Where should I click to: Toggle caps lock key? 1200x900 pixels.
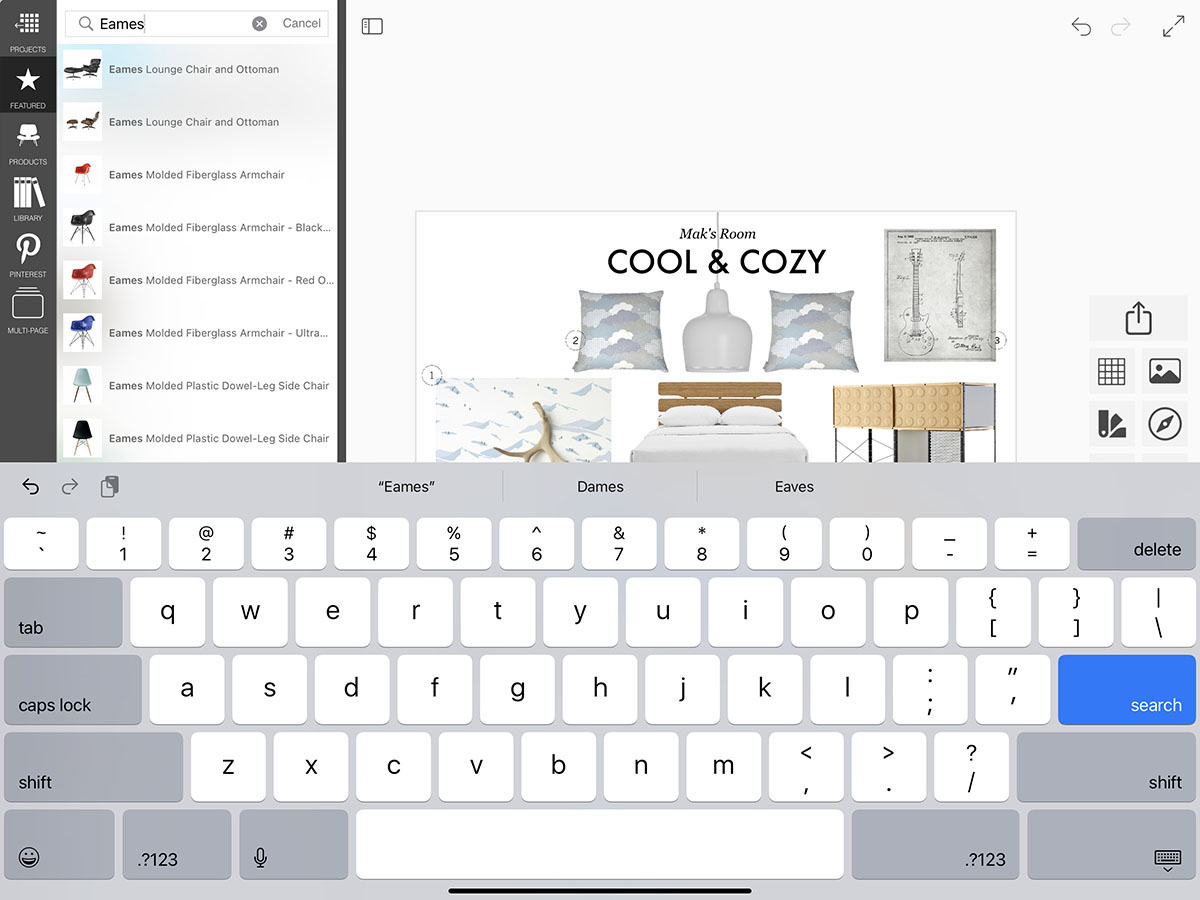[73, 690]
